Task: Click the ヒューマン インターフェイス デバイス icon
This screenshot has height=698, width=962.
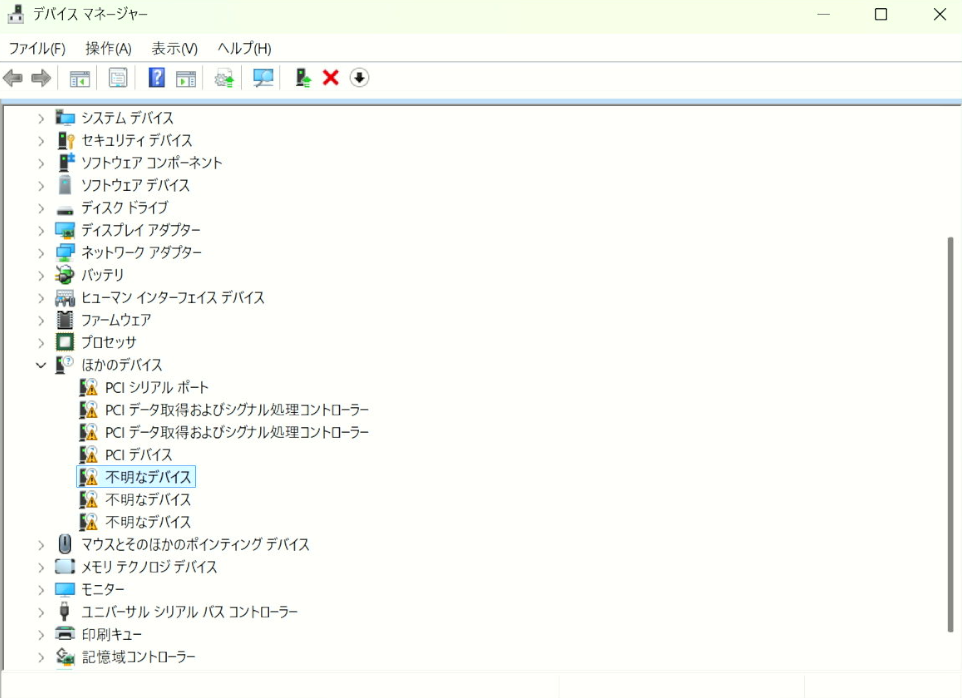Action: pos(64,297)
